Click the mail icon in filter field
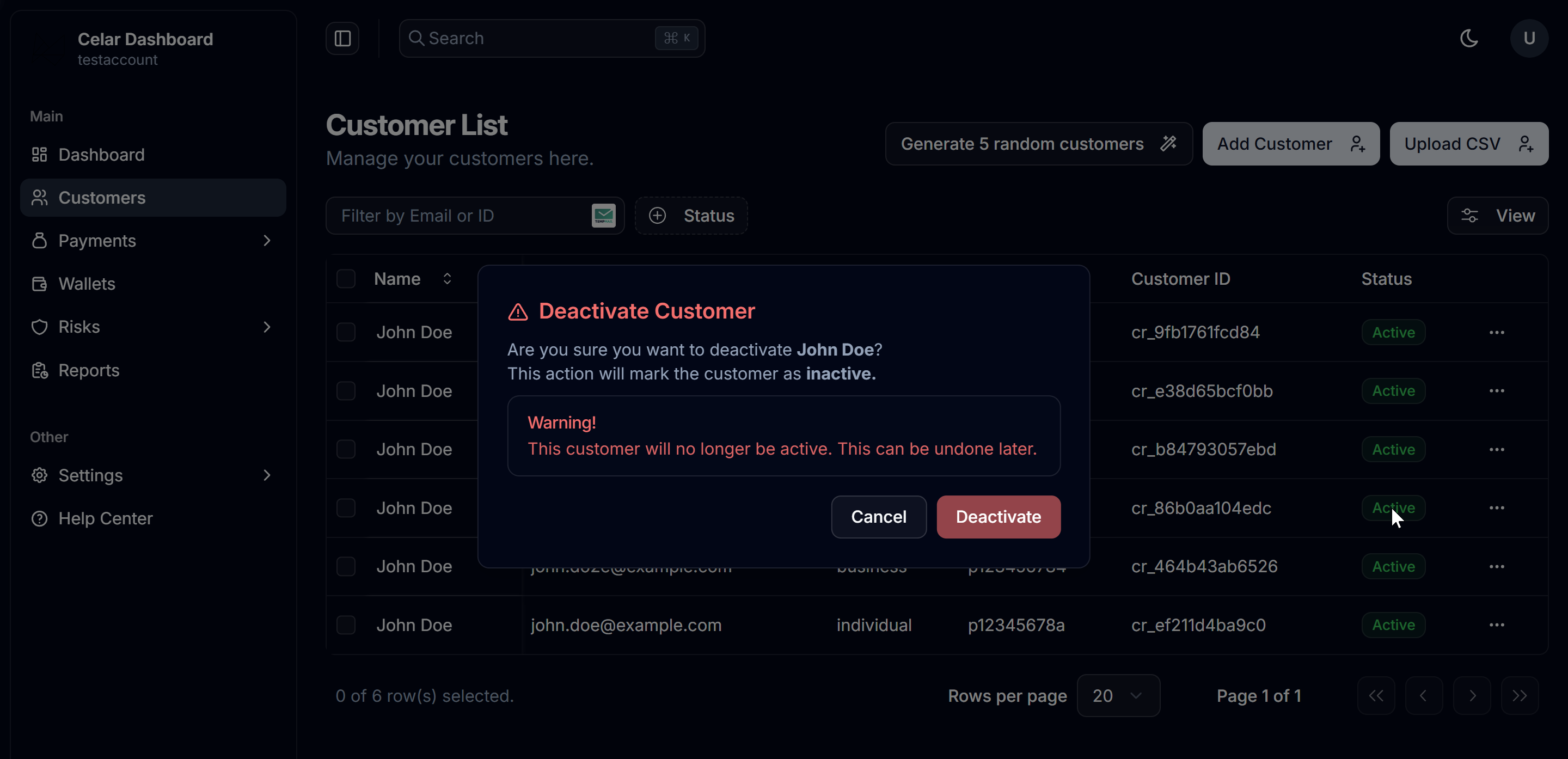This screenshot has width=1568, height=759. click(603, 216)
